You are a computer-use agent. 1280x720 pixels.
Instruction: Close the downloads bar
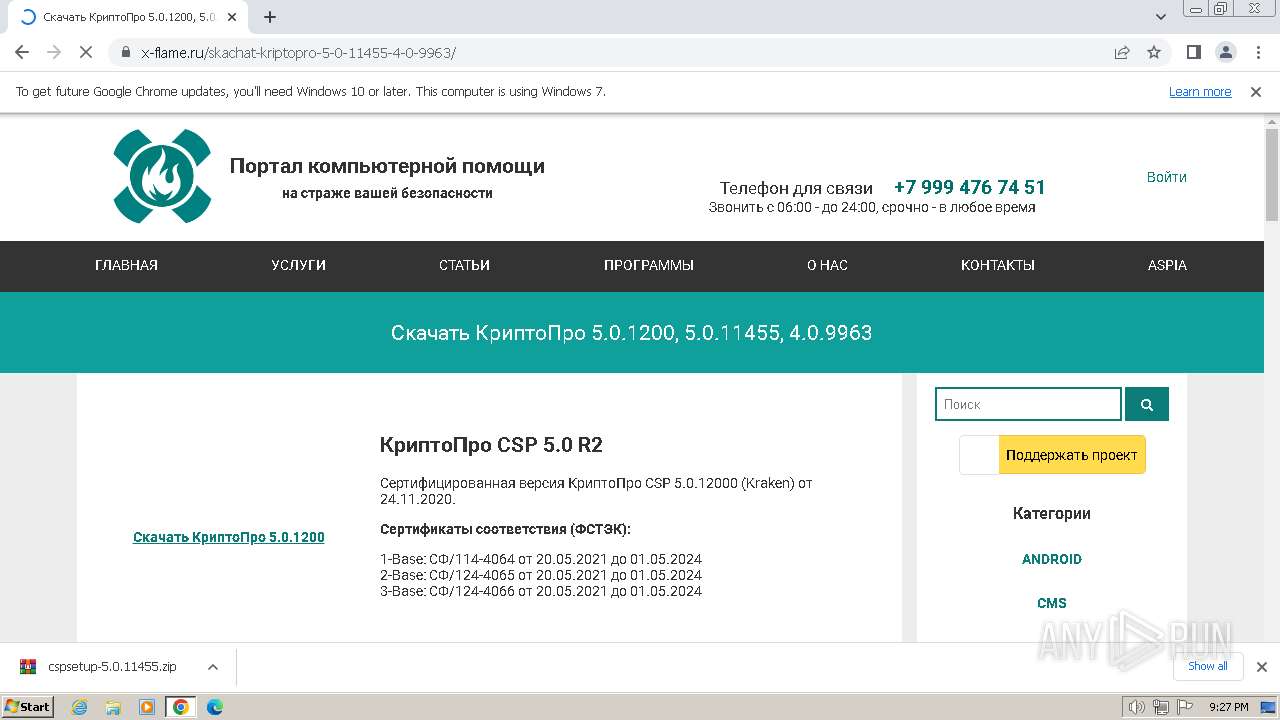point(1262,667)
